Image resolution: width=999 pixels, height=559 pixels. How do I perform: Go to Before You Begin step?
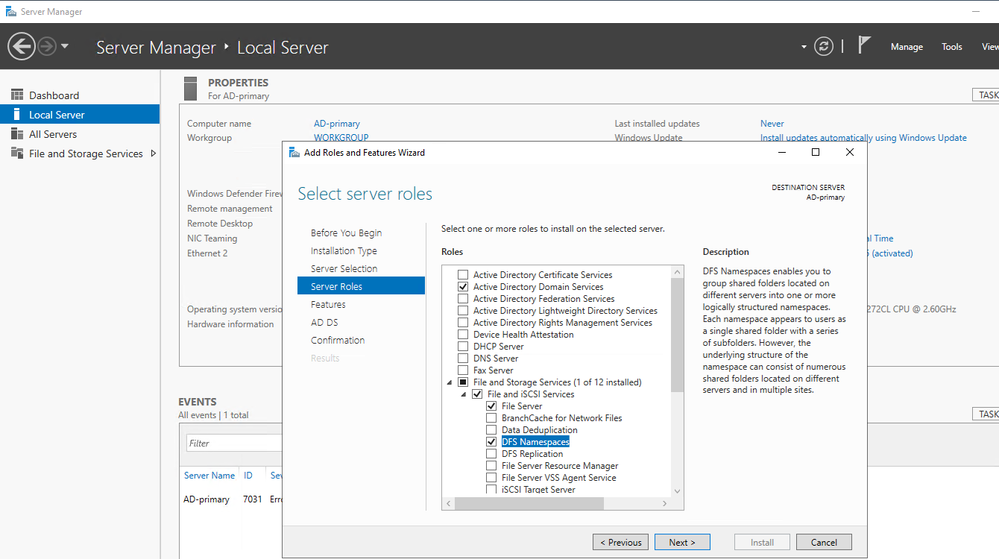click(346, 233)
